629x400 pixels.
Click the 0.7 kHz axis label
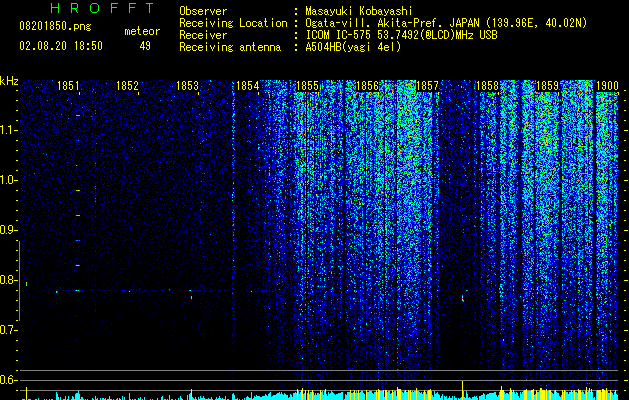pos(7,330)
